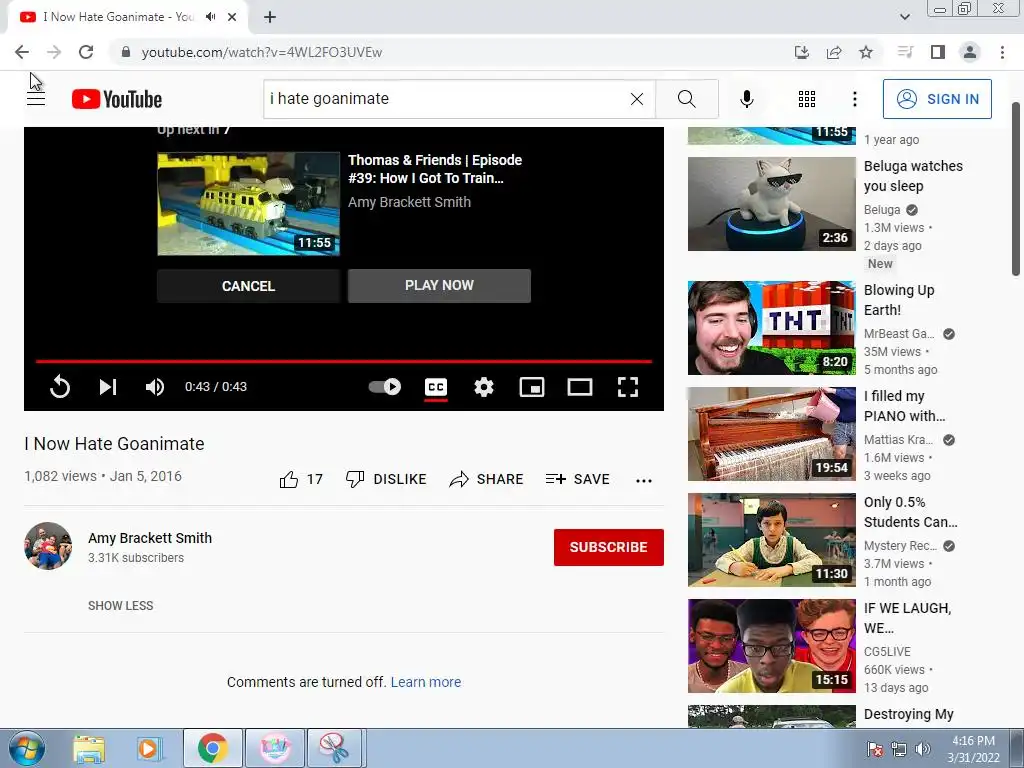1024x768 pixels.
Task: Open Only 0.5% Students Can video title
Action: pyautogui.click(x=910, y=512)
